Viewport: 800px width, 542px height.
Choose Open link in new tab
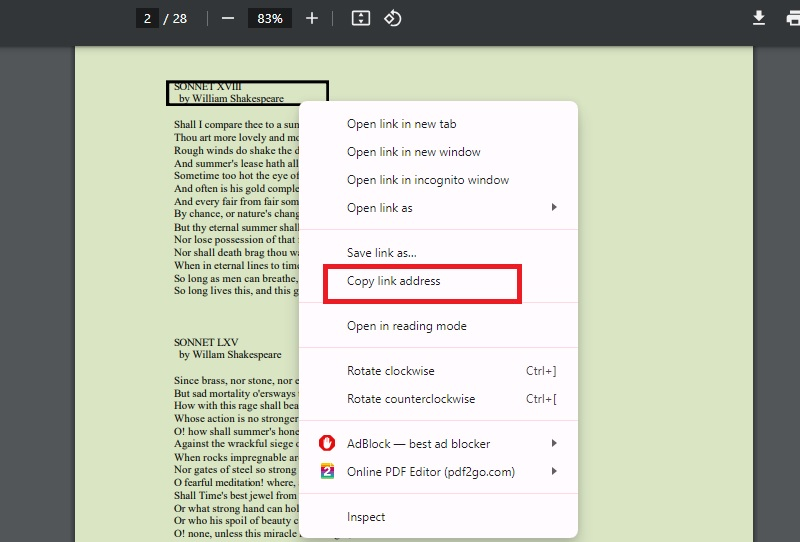(x=438, y=124)
